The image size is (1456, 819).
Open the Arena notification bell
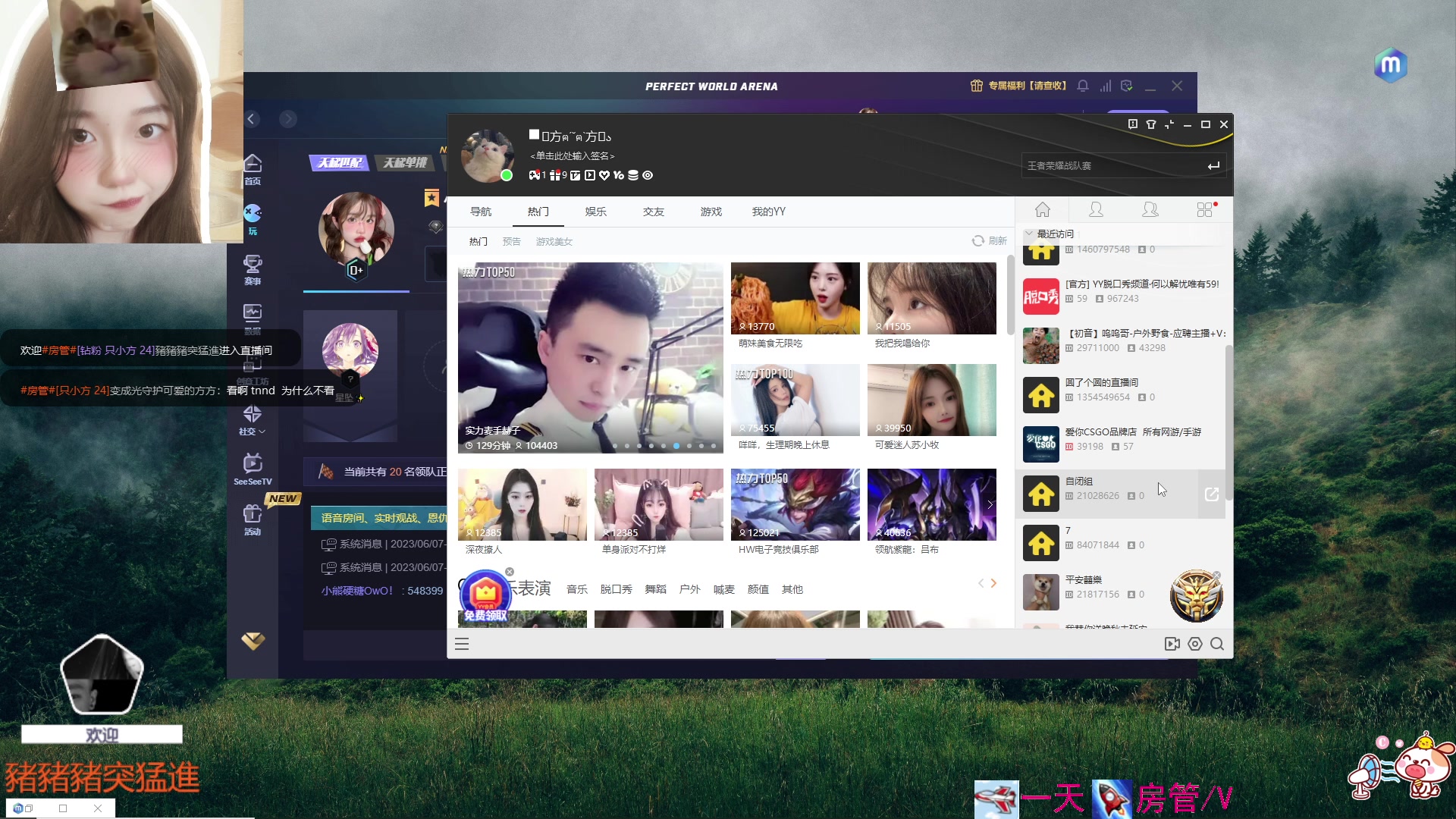(1083, 86)
